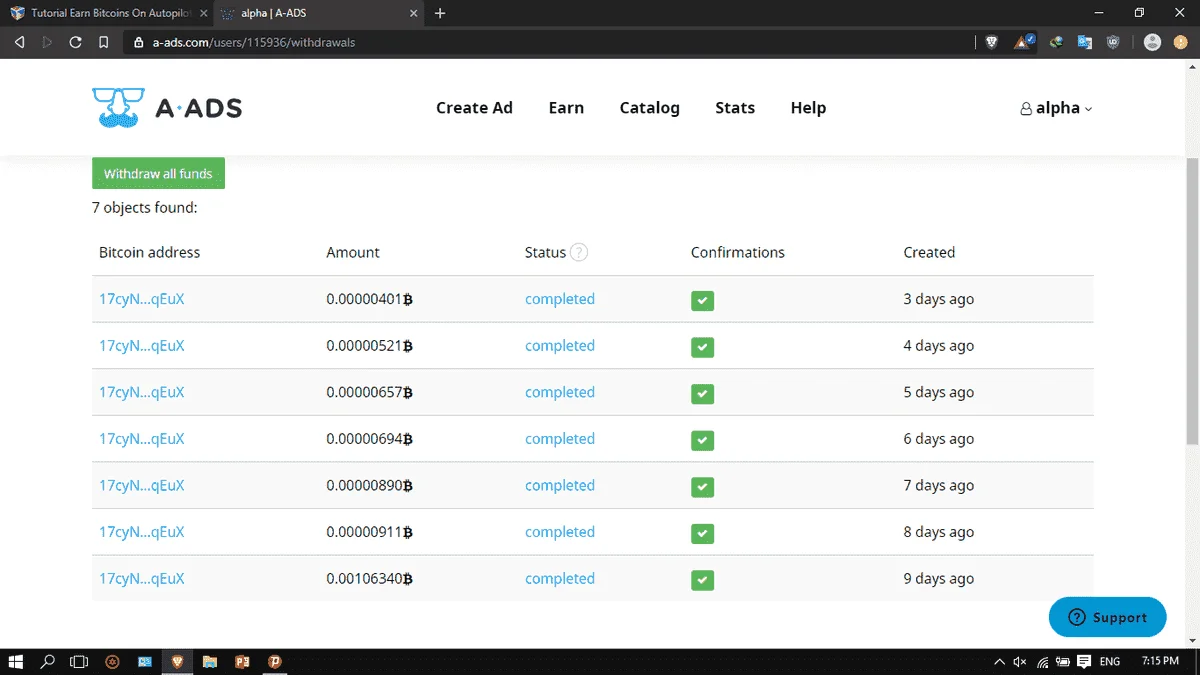The height and width of the screenshot is (675, 1200).
Task: Click the confirmations checkmark for 7 days ago
Action: click(x=702, y=487)
